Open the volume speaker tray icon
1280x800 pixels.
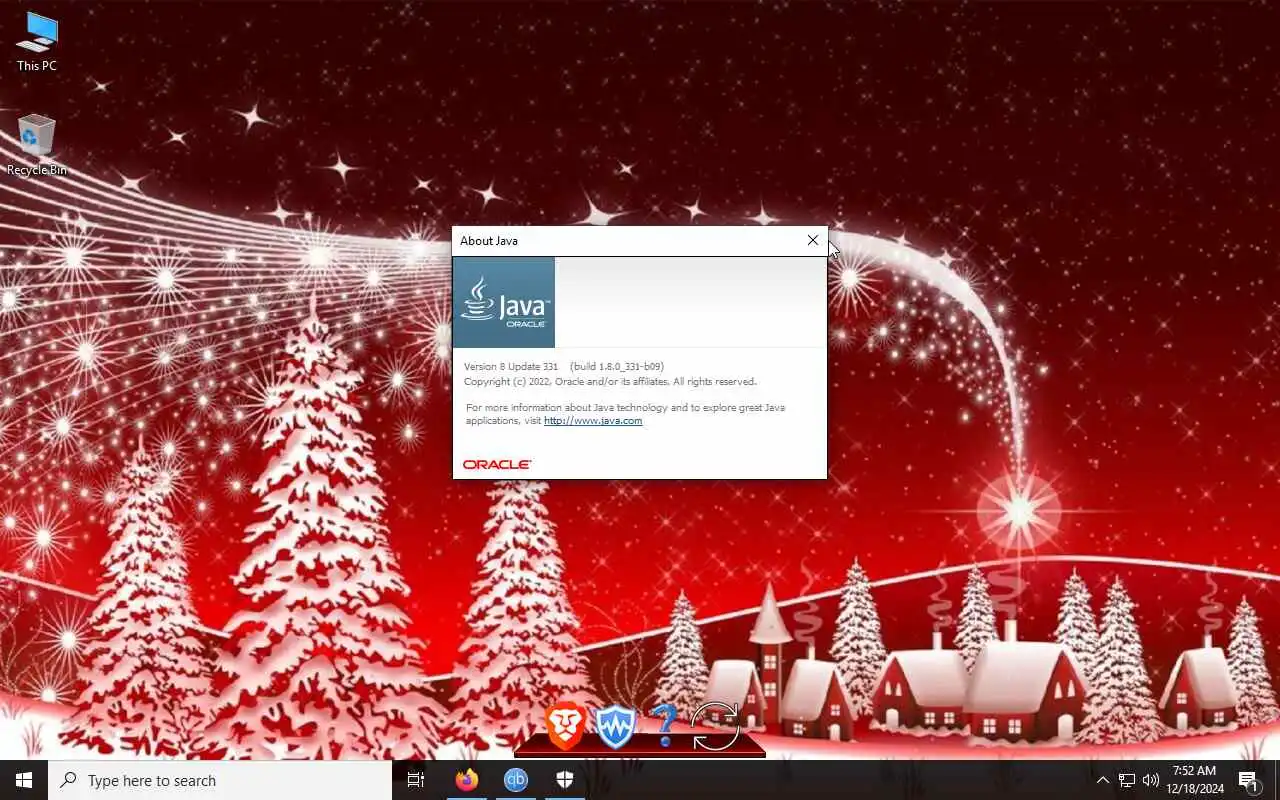coord(1151,780)
